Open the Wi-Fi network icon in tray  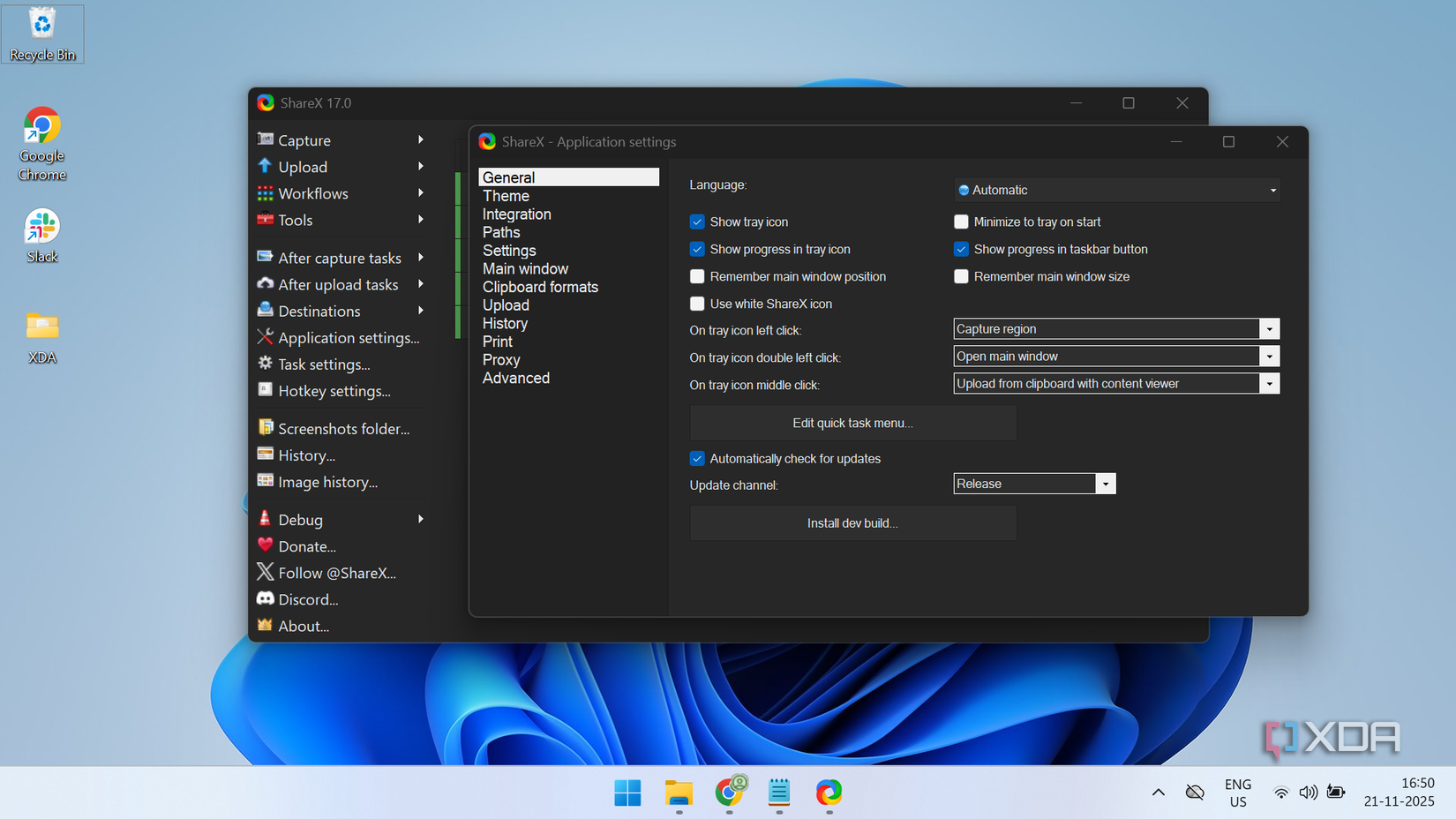click(x=1280, y=793)
